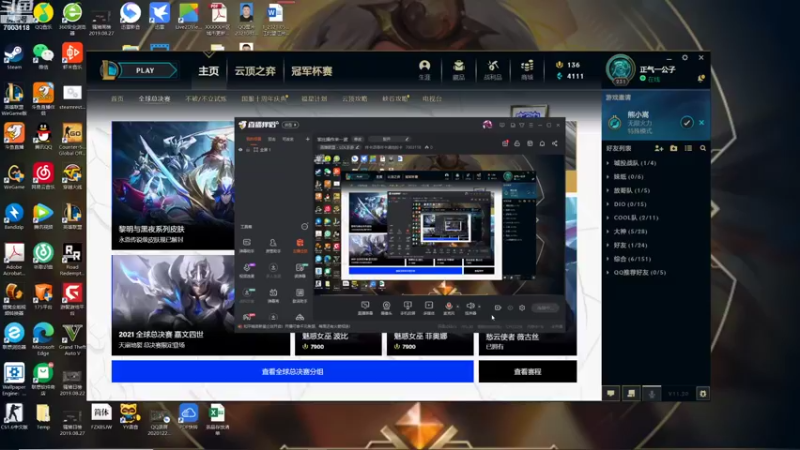The width and height of the screenshot is (800, 450).
Task: Toggle the eye visibility icon for 全屏1 source
Action: 241,150
